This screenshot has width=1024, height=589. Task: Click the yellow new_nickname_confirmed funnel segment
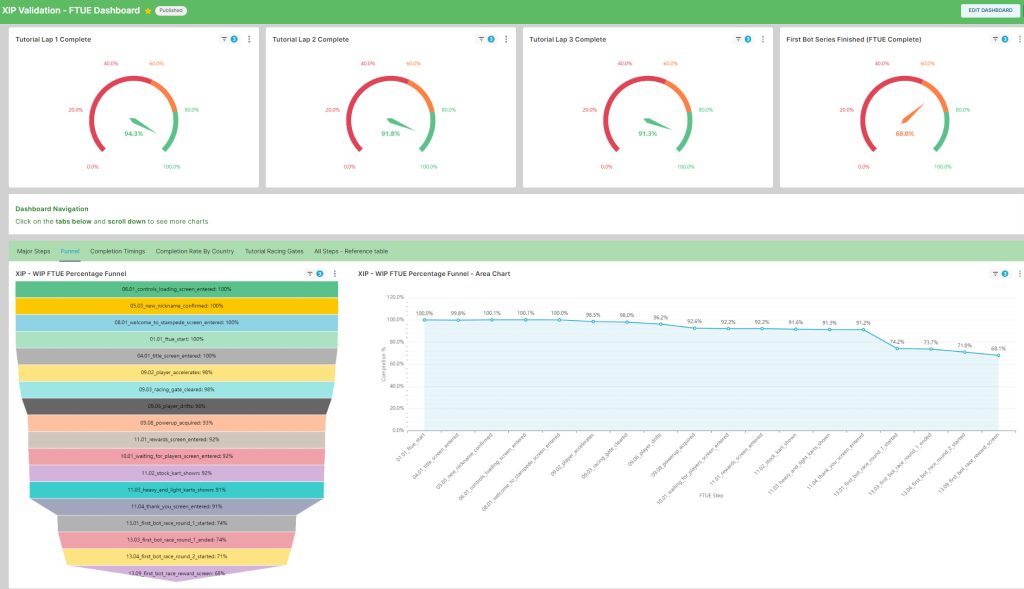pos(177,306)
